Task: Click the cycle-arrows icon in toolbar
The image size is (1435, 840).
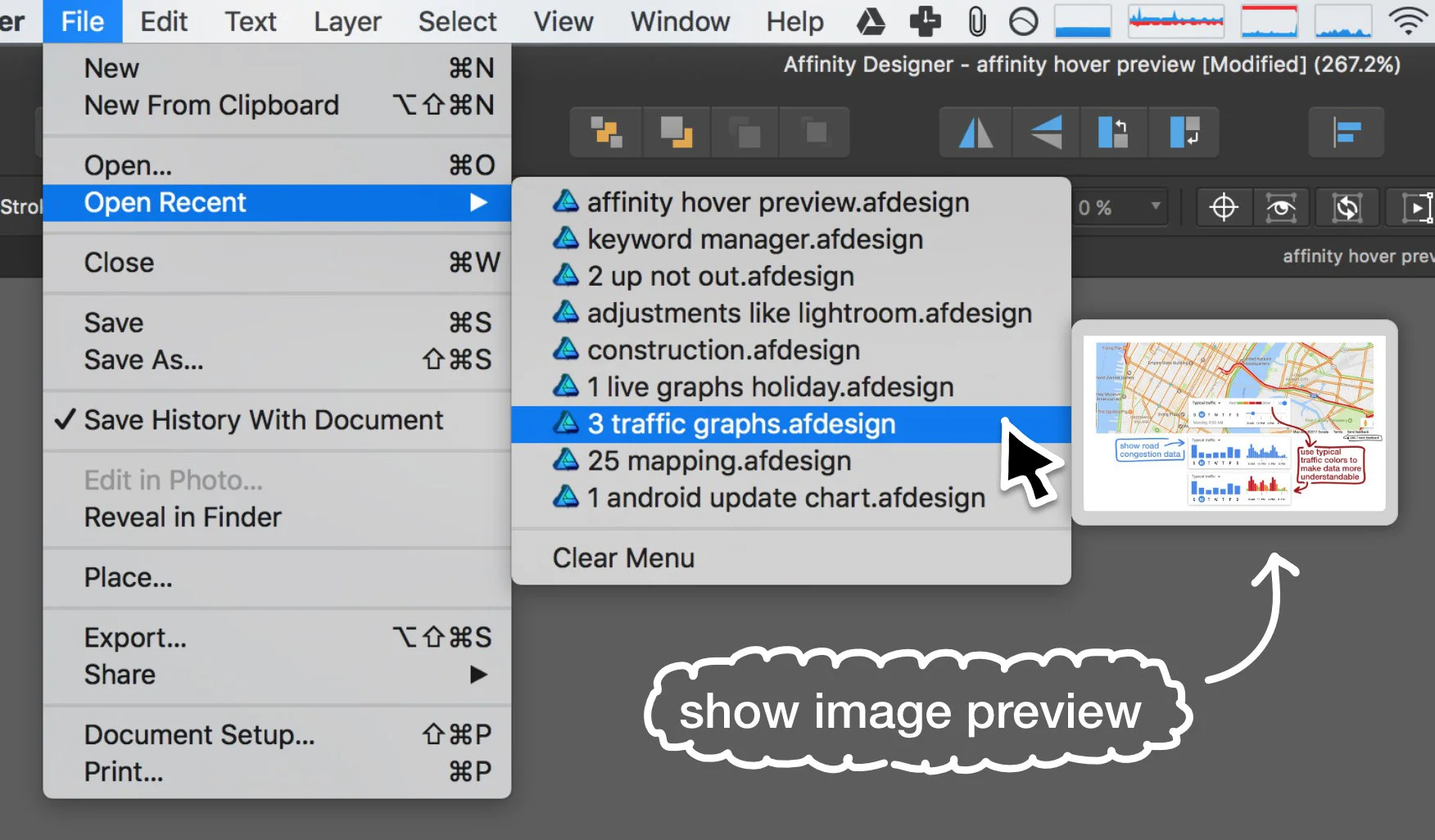Action: (x=1347, y=207)
